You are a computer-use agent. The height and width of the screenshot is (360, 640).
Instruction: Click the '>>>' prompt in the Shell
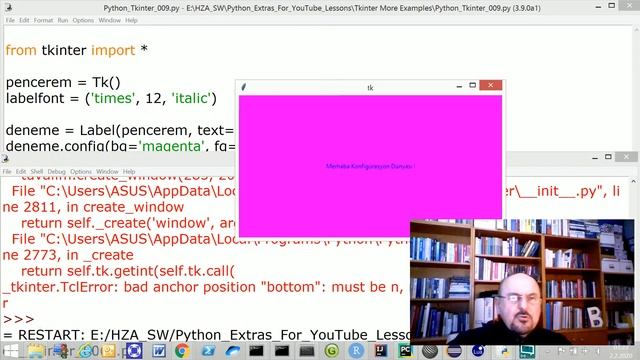[x=18, y=319]
